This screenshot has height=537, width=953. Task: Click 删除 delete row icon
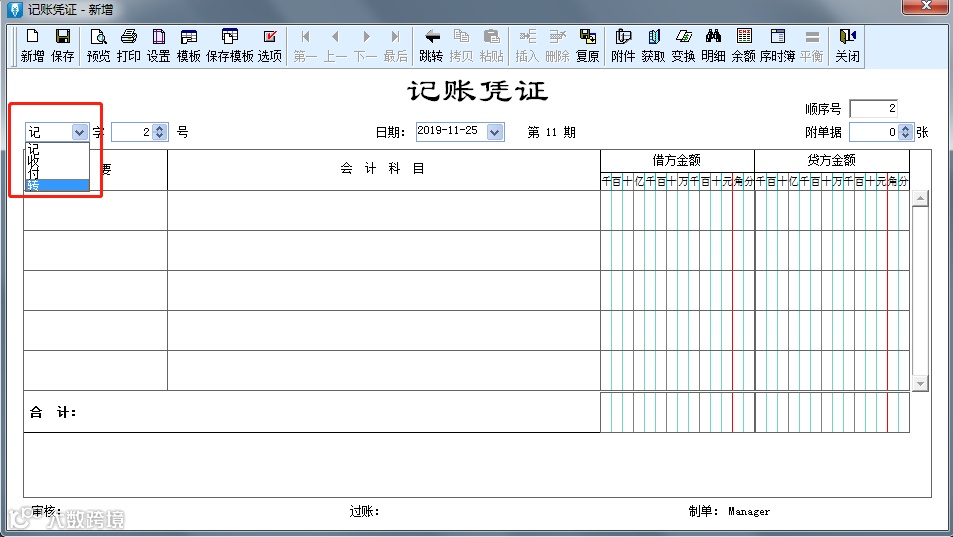pos(557,46)
